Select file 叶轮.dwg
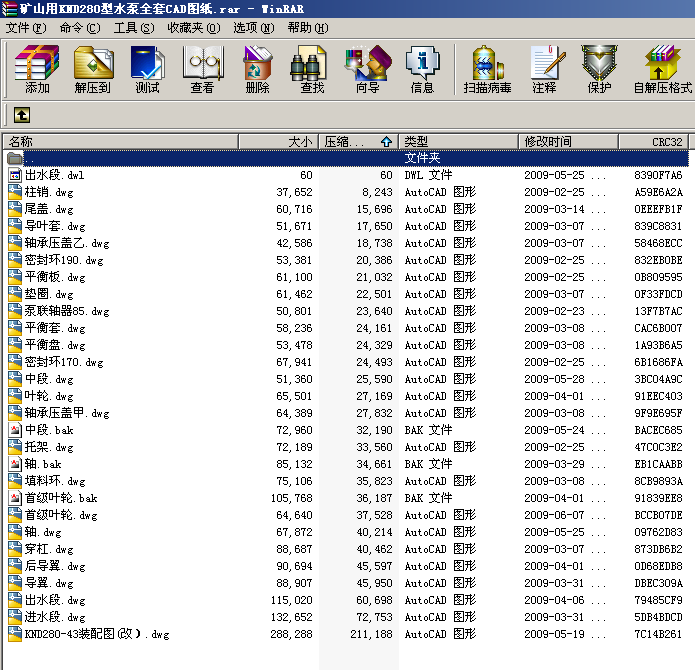Viewport: 695px width, 670px height. (49, 396)
